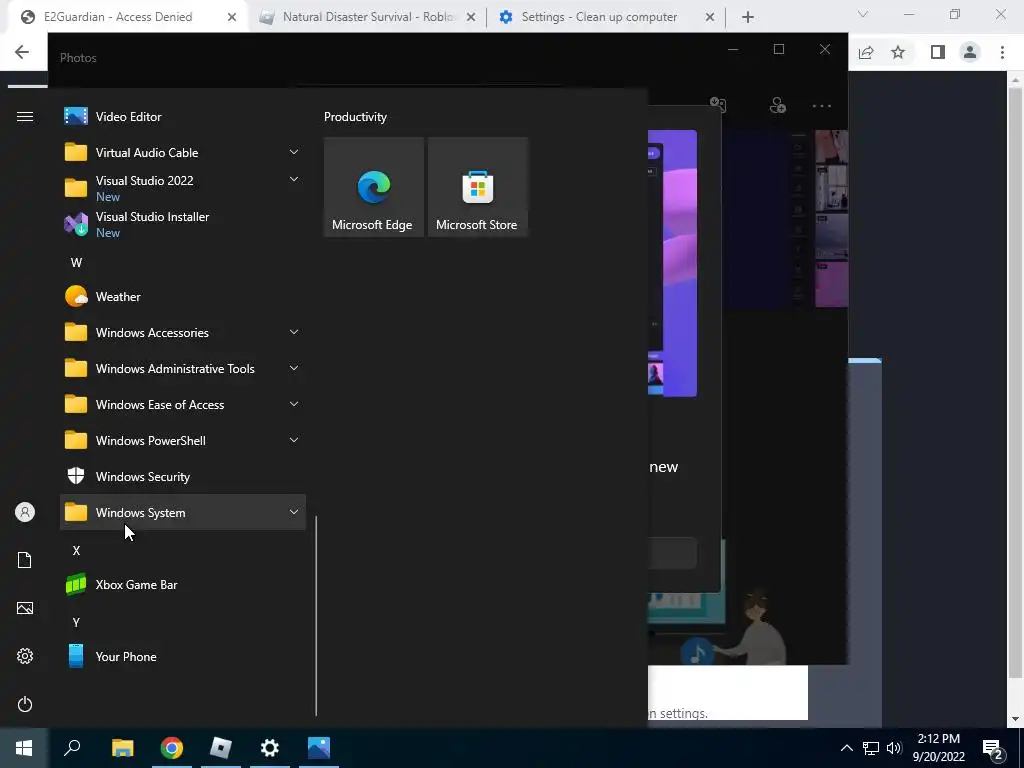Screen dimensions: 1024x768
Task: Click the Start menu app list scrollbar
Action: [x=316, y=616]
